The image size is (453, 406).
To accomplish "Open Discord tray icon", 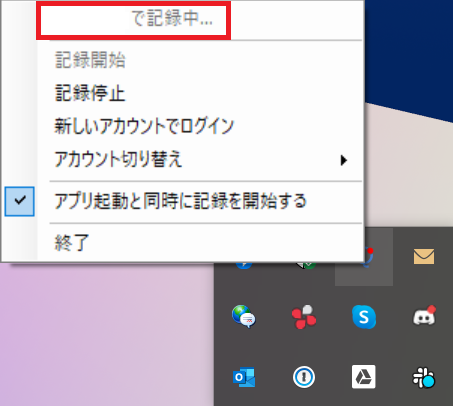I will coord(424,316).
